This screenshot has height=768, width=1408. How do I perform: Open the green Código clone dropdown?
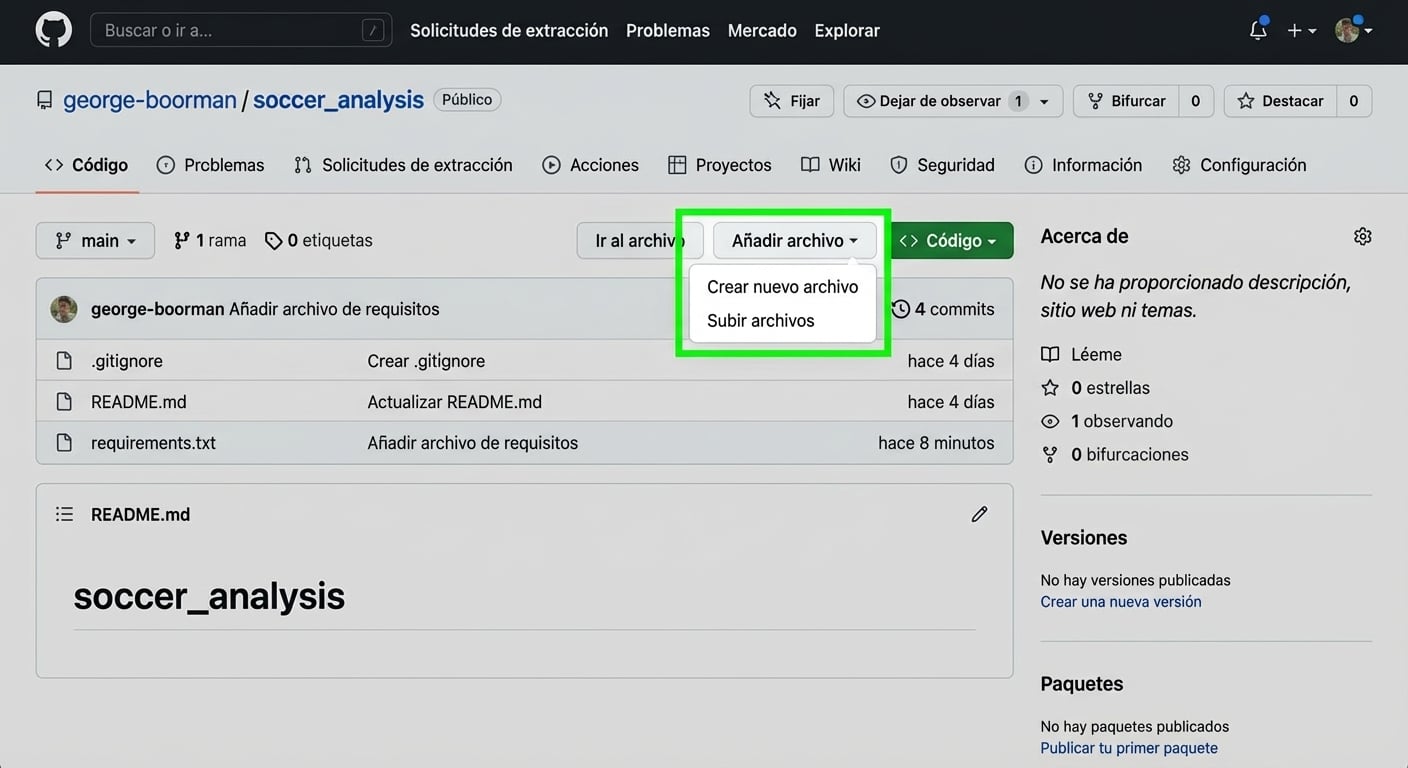coord(948,241)
